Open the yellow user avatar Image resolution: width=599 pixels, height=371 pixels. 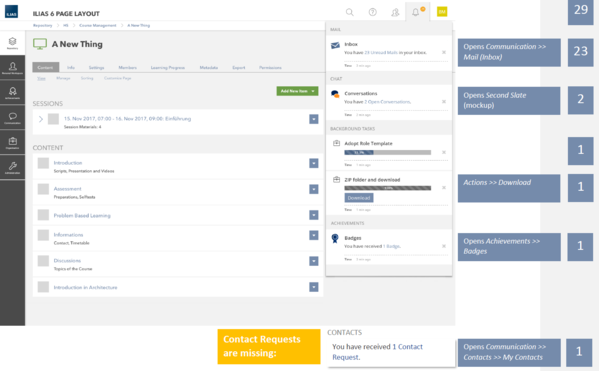(442, 12)
